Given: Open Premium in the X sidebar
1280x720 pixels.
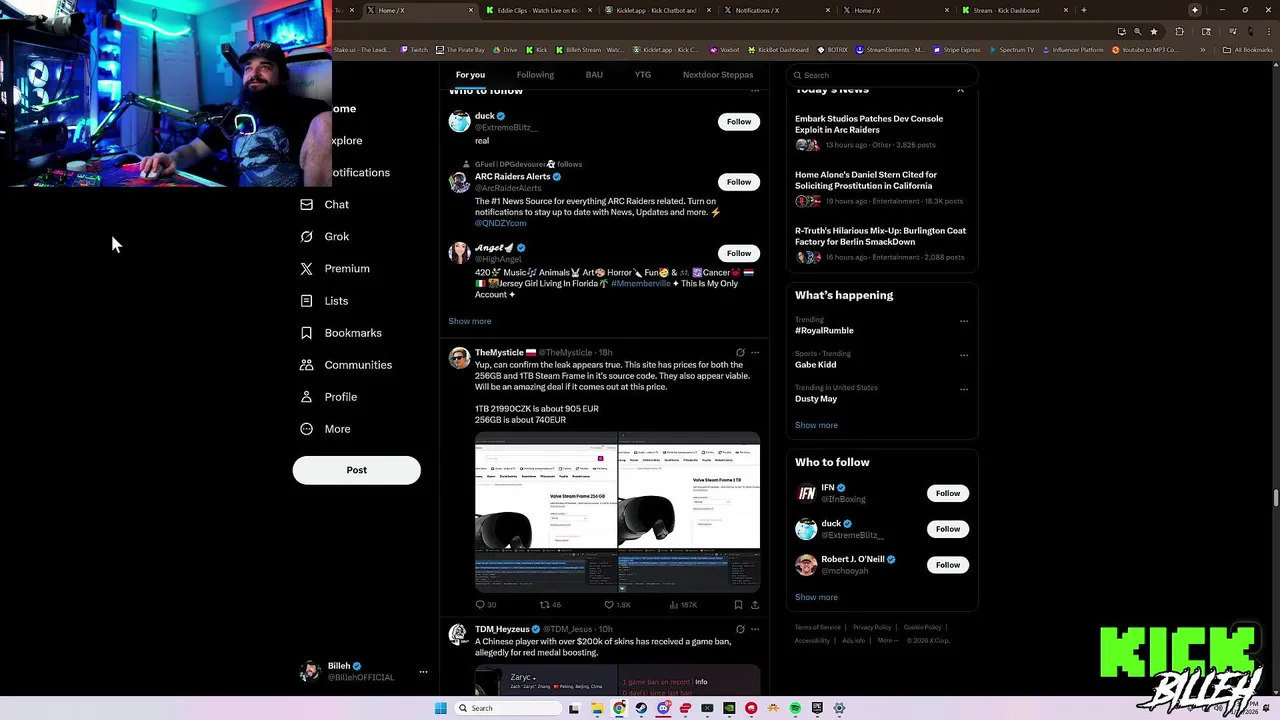Looking at the screenshot, I should (335, 269).
